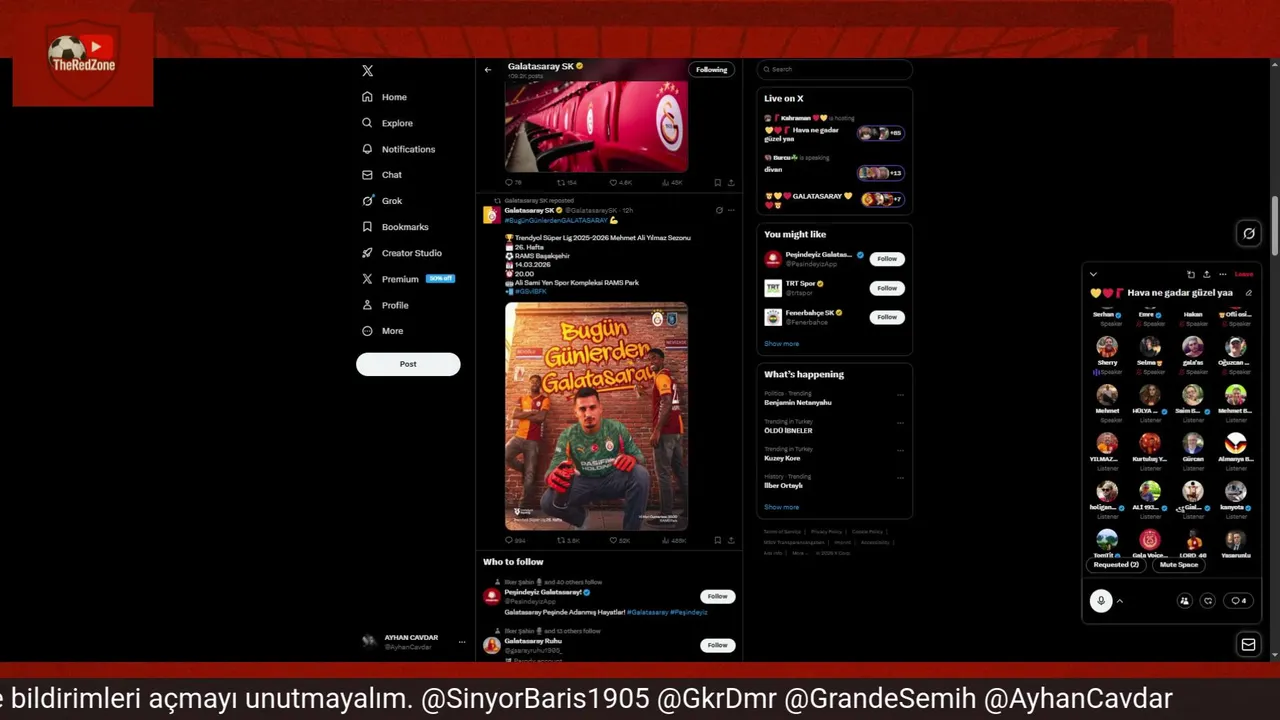Follow Peşindeyiz Galatasaray in Who to follow
The width and height of the screenshot is (1280, 720).
(718, 596)
